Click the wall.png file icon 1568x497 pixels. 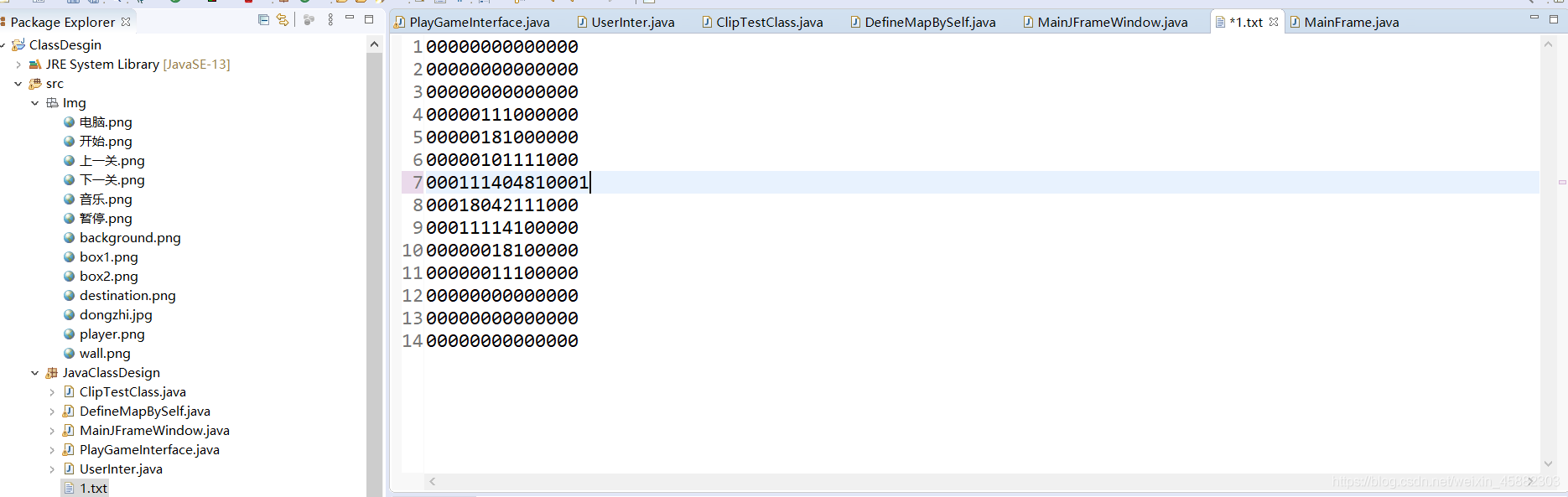[69, 354]
